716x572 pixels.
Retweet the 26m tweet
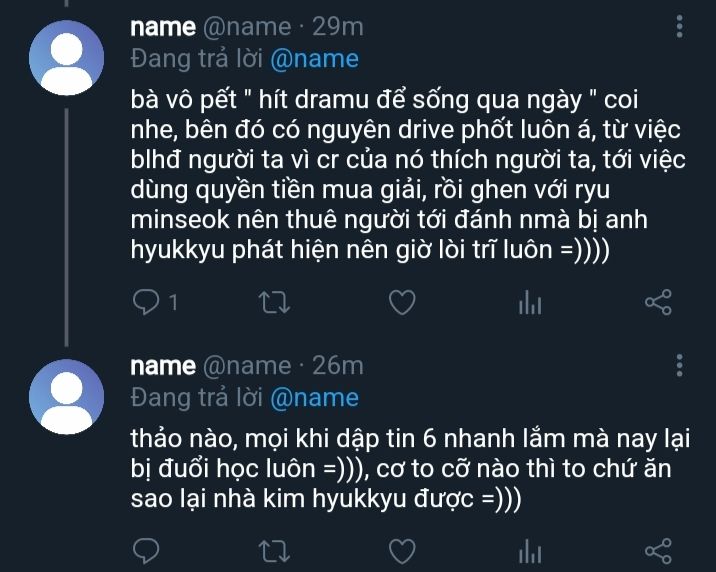272,550
